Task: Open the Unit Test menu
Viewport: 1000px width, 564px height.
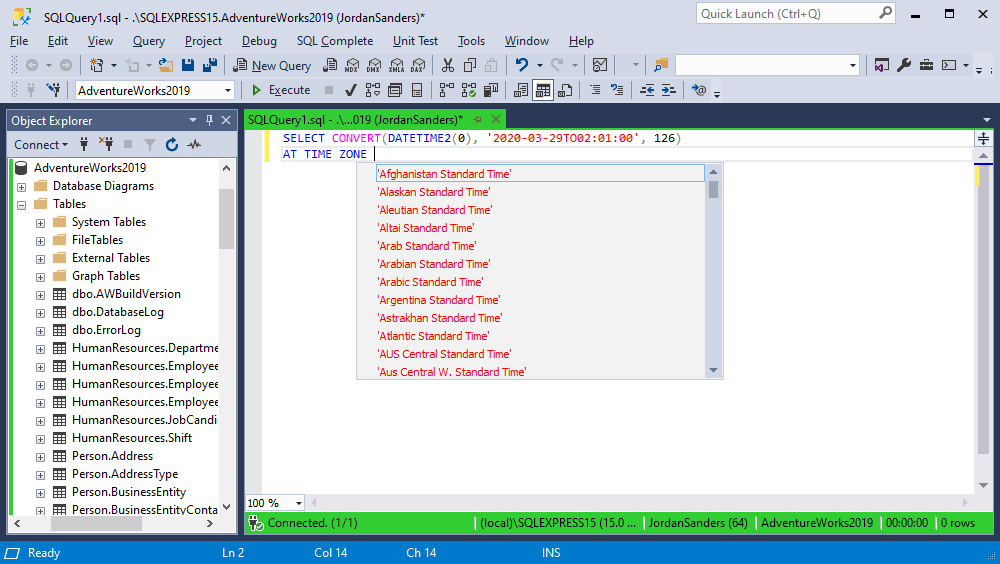Action: (x=415, y=41)
